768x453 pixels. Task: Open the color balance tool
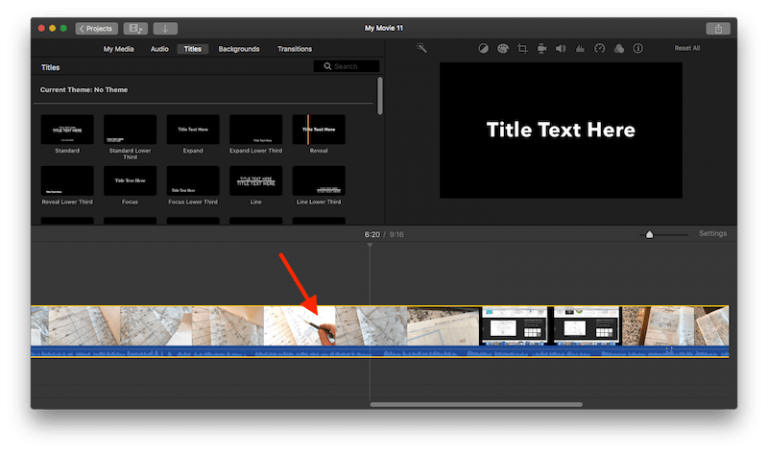483,48
